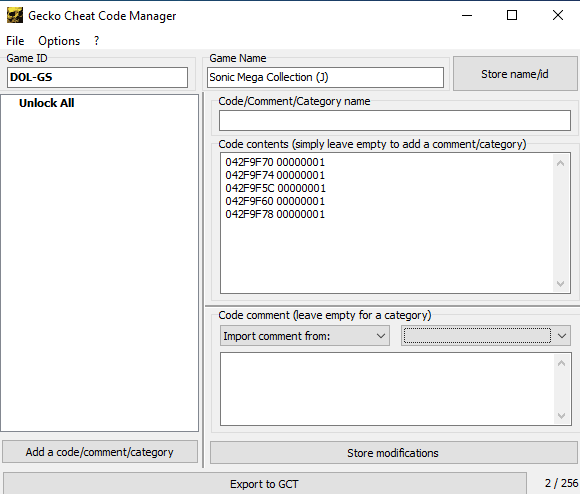580x494 pixels.
Task: Open the Options menu
Action: point(59,41)
